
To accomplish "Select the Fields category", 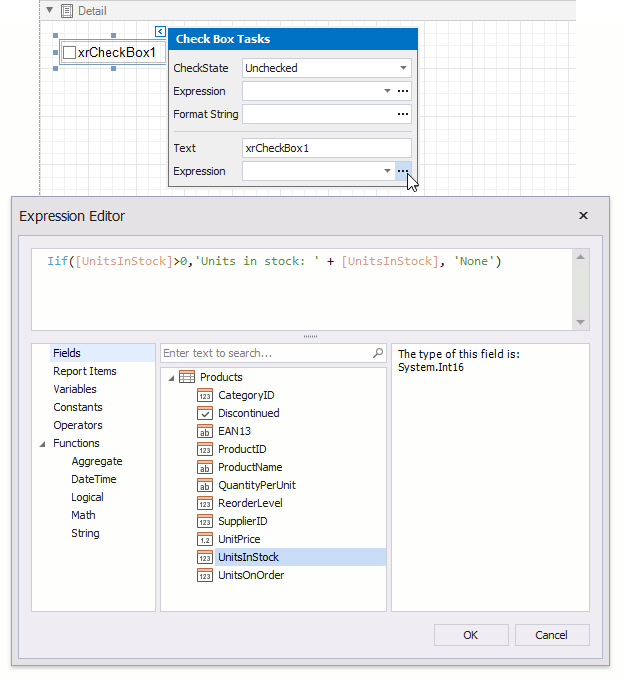I will pyautogui.click(x=67, y=353).
